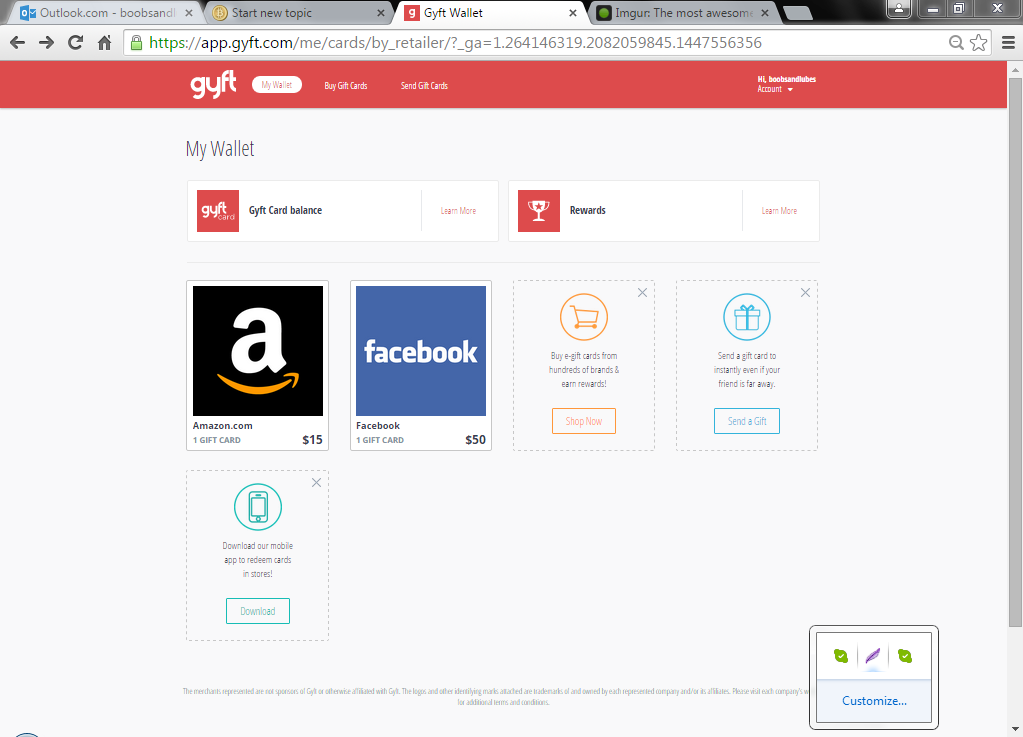This screenshot has height=737, width=1023.
Task: Open Send Gift Cards in navigation
Action: pos(424,85)
